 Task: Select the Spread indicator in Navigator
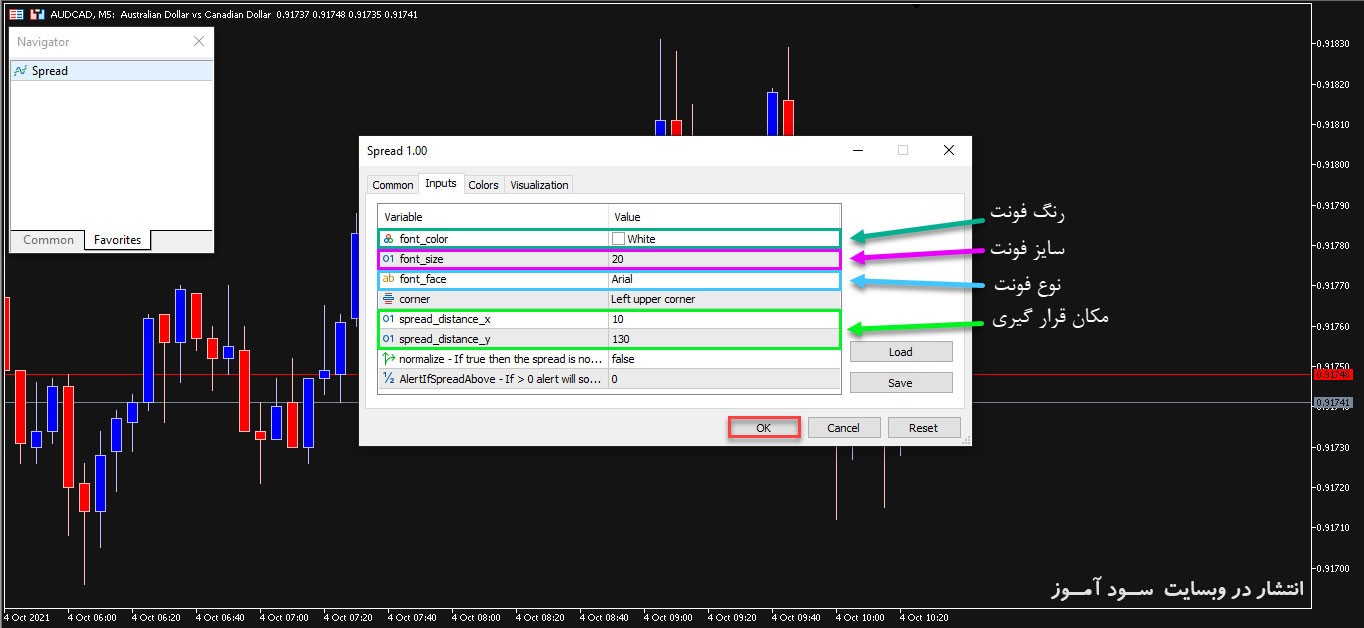(x=49, y=71)
